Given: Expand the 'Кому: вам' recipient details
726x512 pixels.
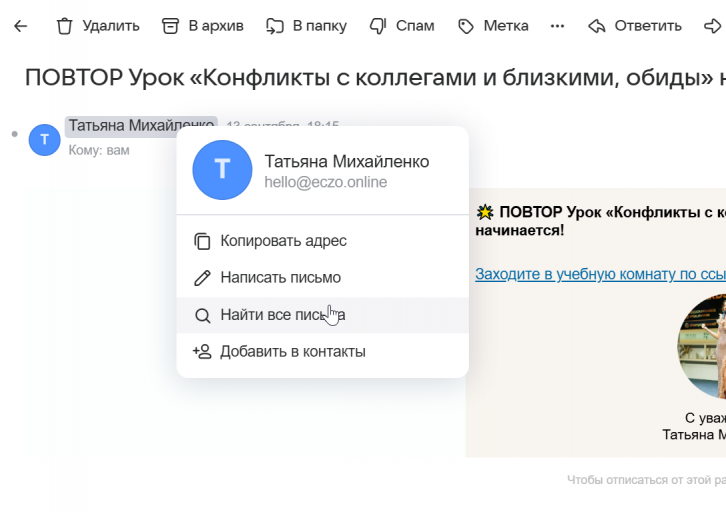Looking at the screenshot, I should pos(99,150).
